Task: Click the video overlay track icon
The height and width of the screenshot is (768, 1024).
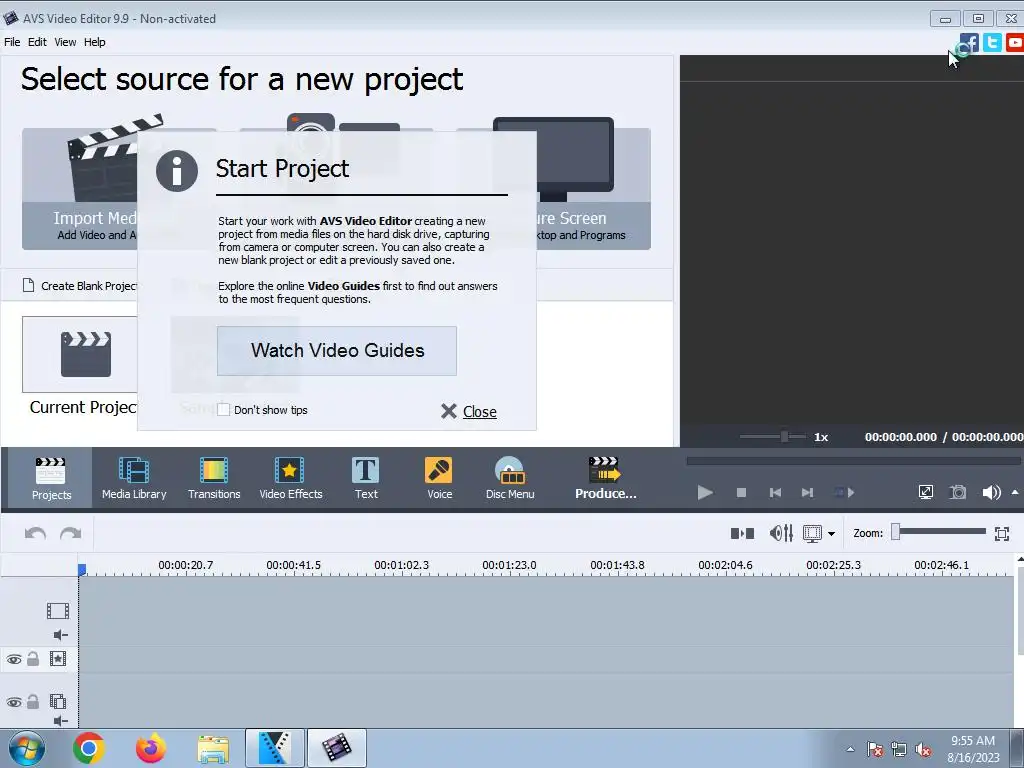Action: pos(58,701)
